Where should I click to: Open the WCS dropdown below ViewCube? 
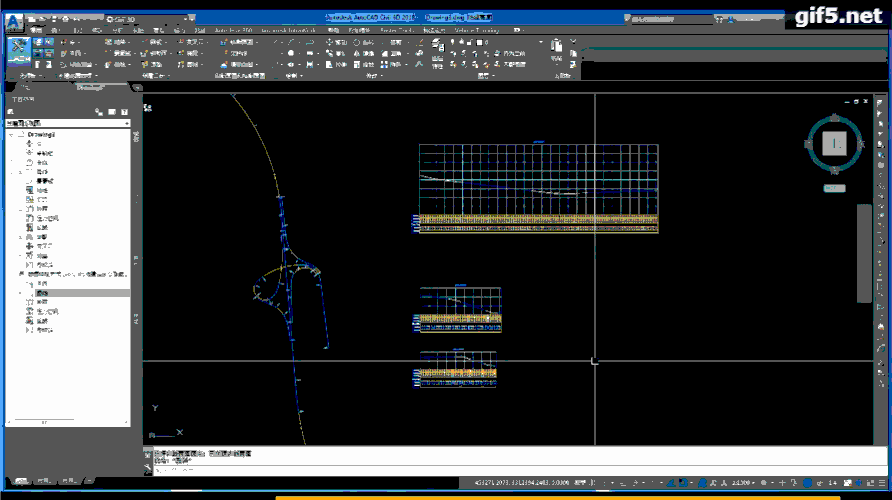tap(835, 188)
